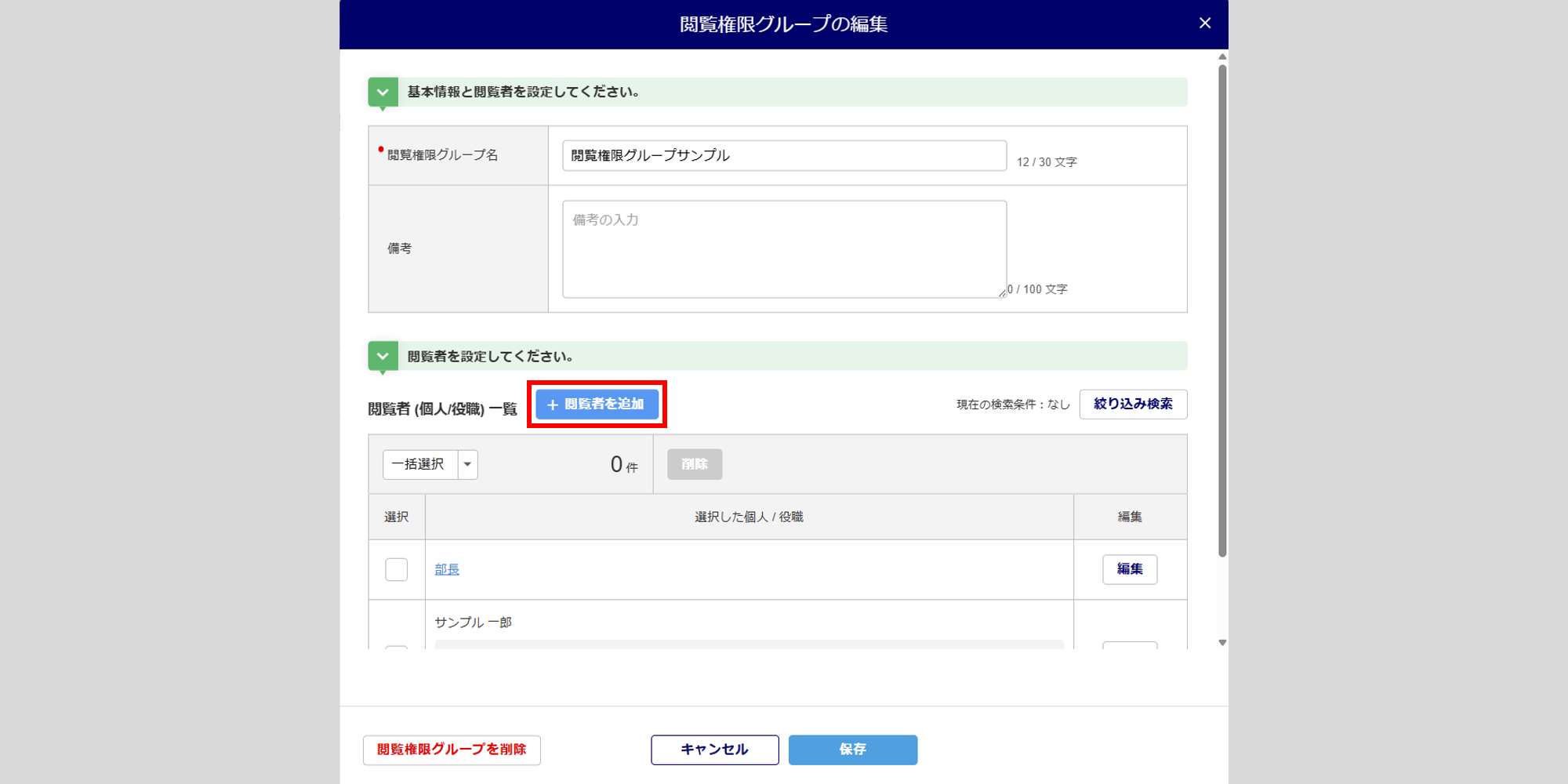Collapse the 基本情報と閲覧者を設定 section chevron
The width and height of the screenshot is (1568, 784).
coord(383,93)
